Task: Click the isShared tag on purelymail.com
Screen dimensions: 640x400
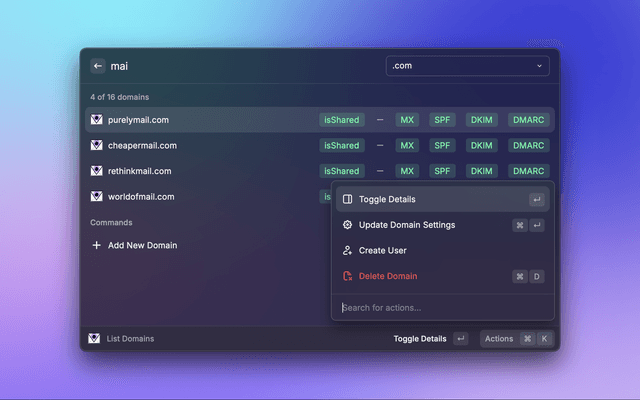Action: (x=340, y=119)
